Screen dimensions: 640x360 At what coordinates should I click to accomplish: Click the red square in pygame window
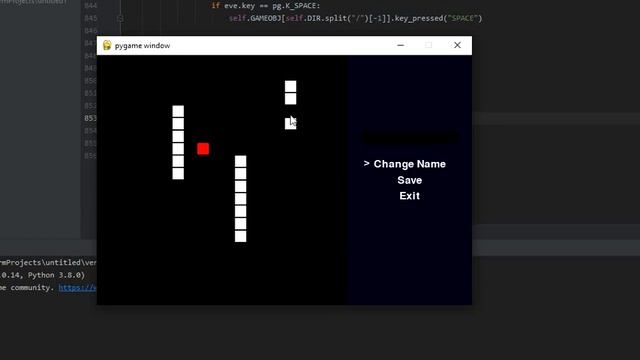point(203,149)
